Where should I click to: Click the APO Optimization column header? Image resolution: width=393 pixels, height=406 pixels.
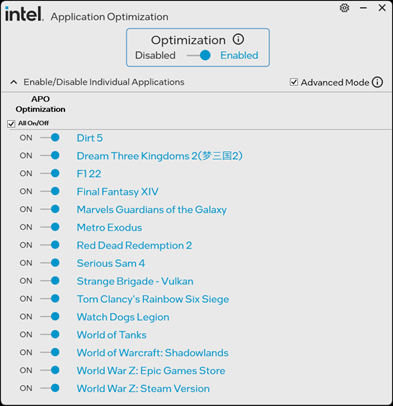pos(40,104)
